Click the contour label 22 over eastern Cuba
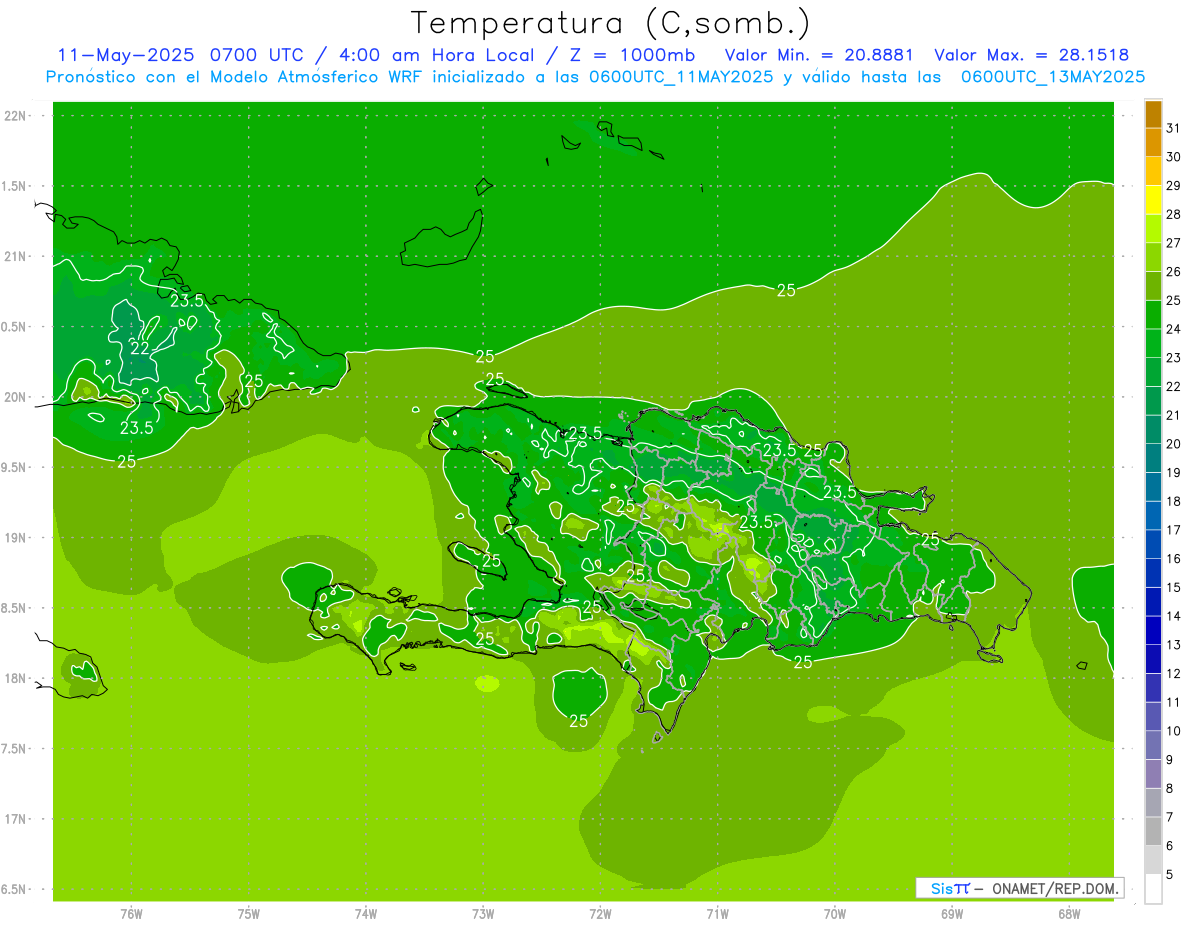The image size is (1200, 927). (140, 348)
